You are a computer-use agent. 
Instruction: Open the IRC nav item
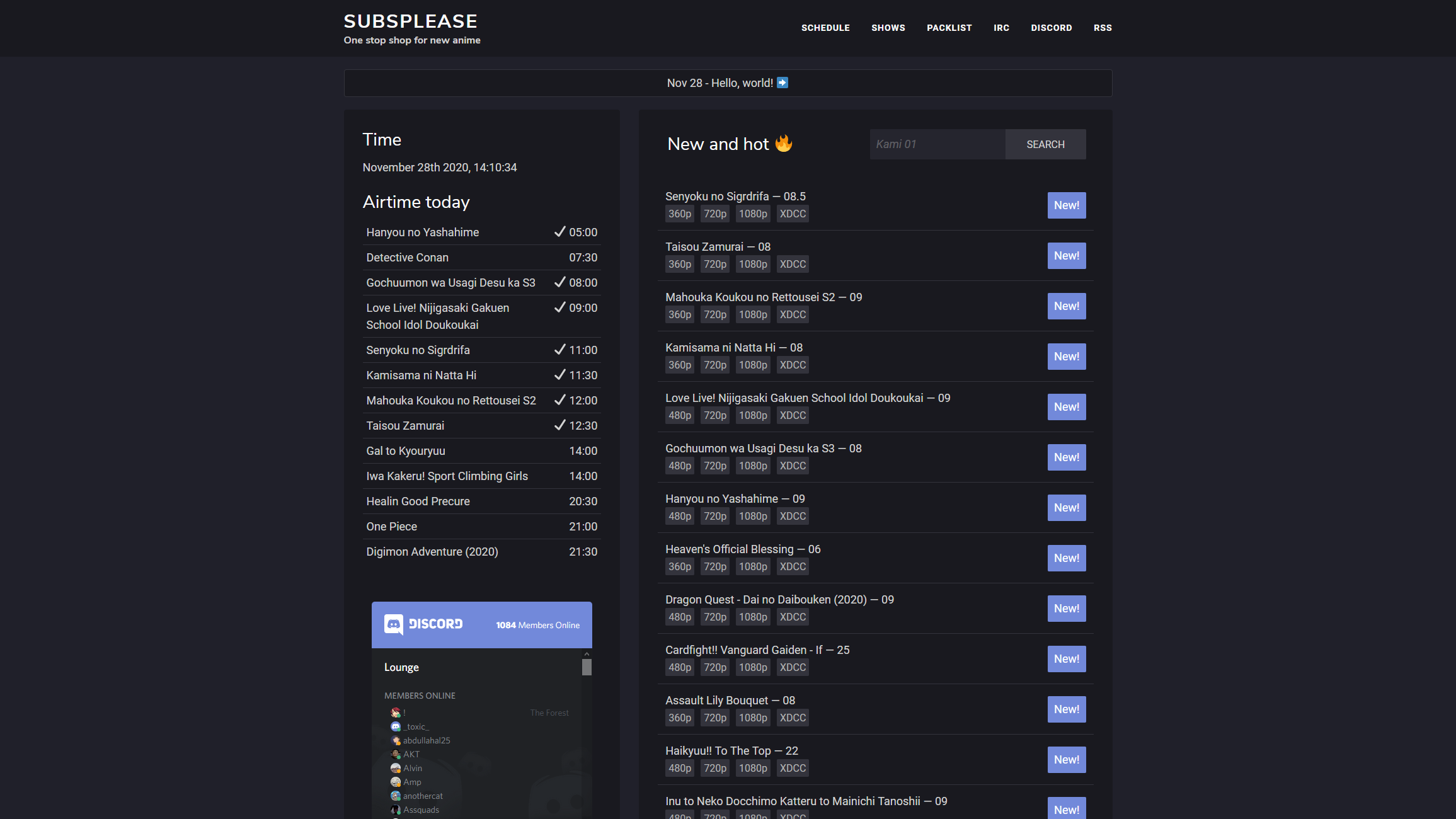[x=1001, y=28]
